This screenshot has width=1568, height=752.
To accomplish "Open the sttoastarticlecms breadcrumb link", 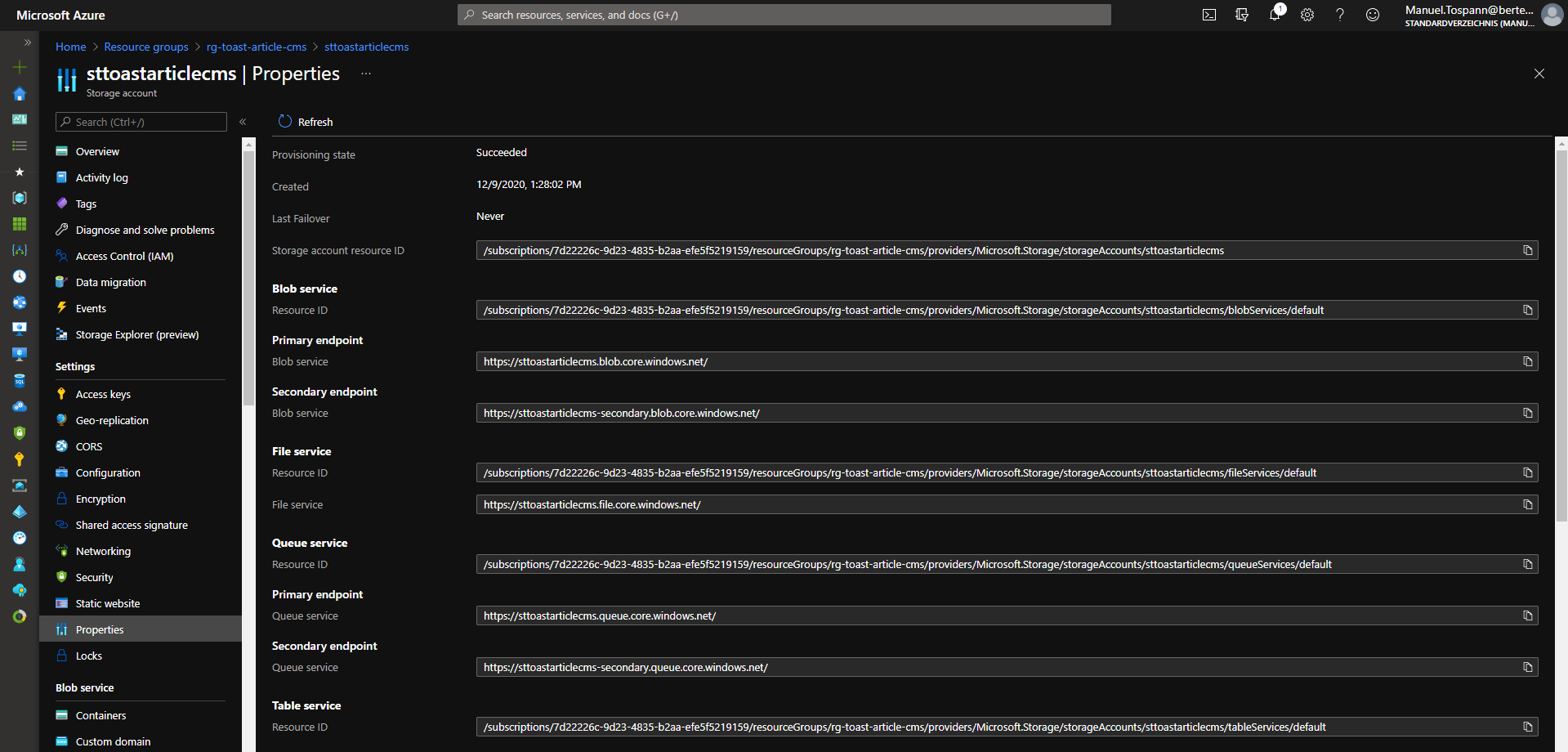I will point(367,47).
